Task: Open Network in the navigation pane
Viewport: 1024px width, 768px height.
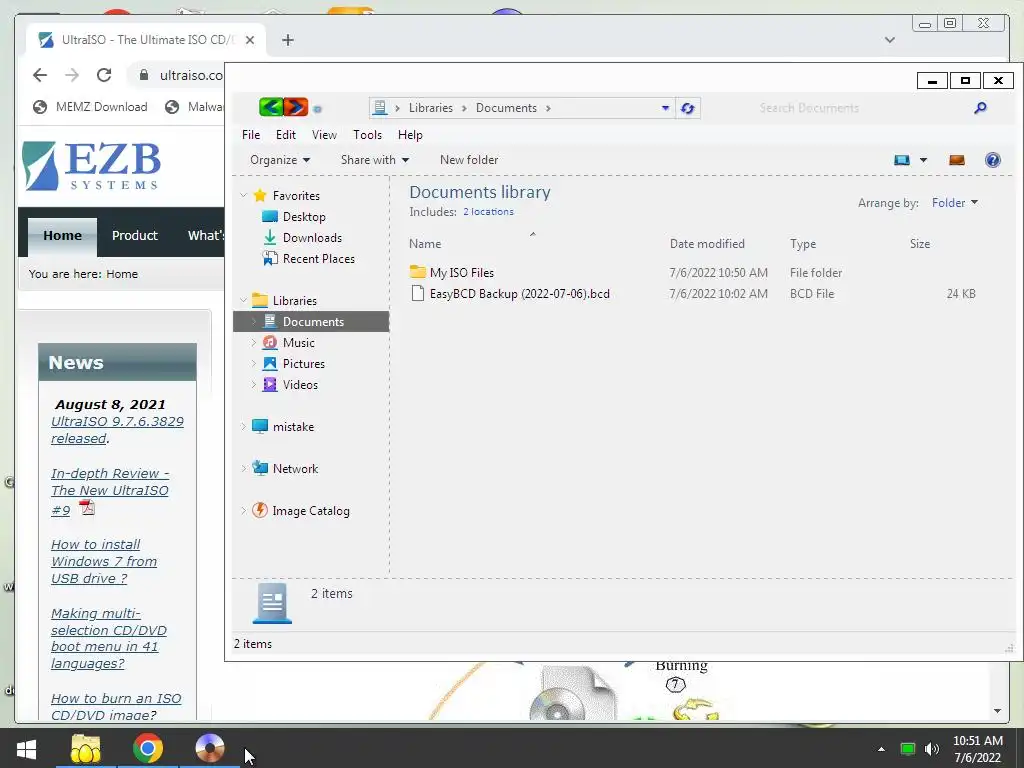Action: (295, 468)
